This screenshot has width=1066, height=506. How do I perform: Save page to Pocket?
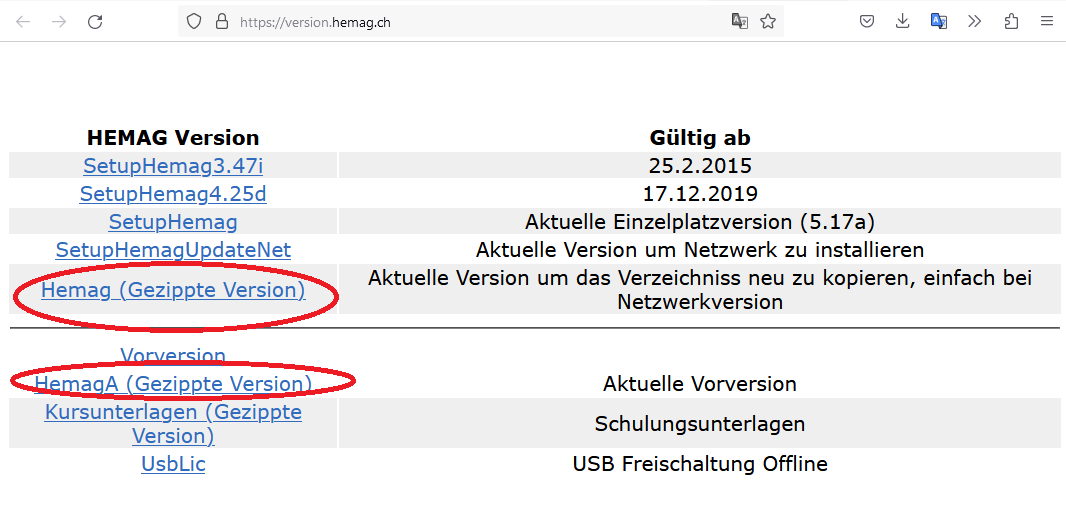[868, 21]
